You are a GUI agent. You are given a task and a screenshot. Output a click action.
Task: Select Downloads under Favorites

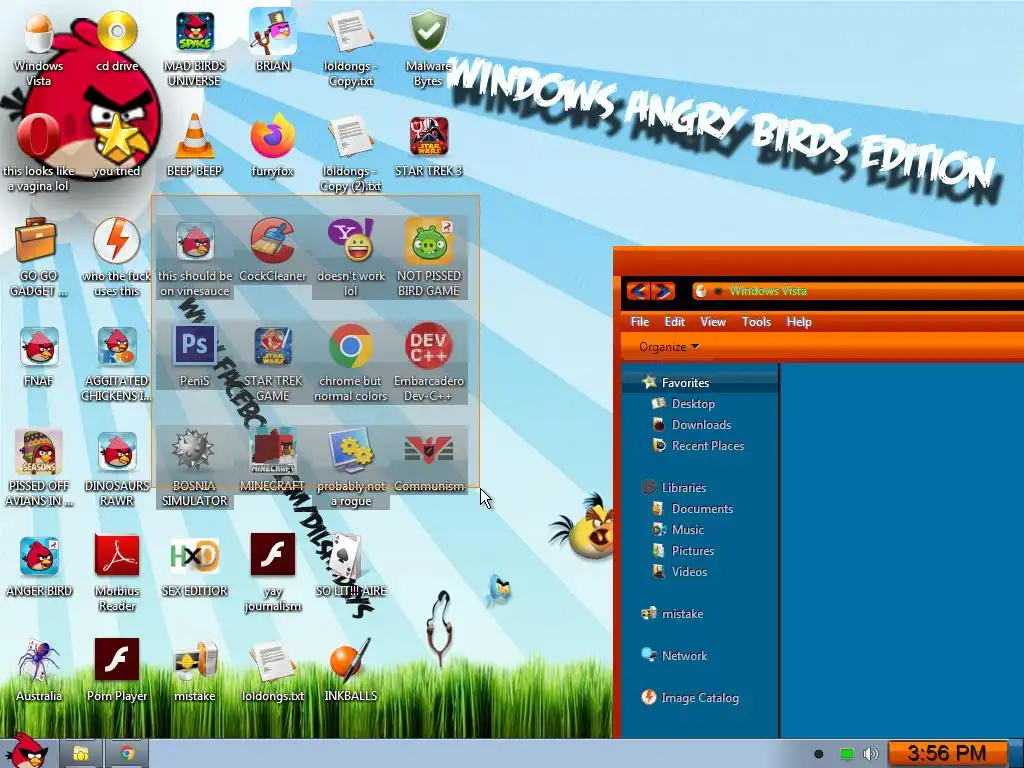[701, 424]
